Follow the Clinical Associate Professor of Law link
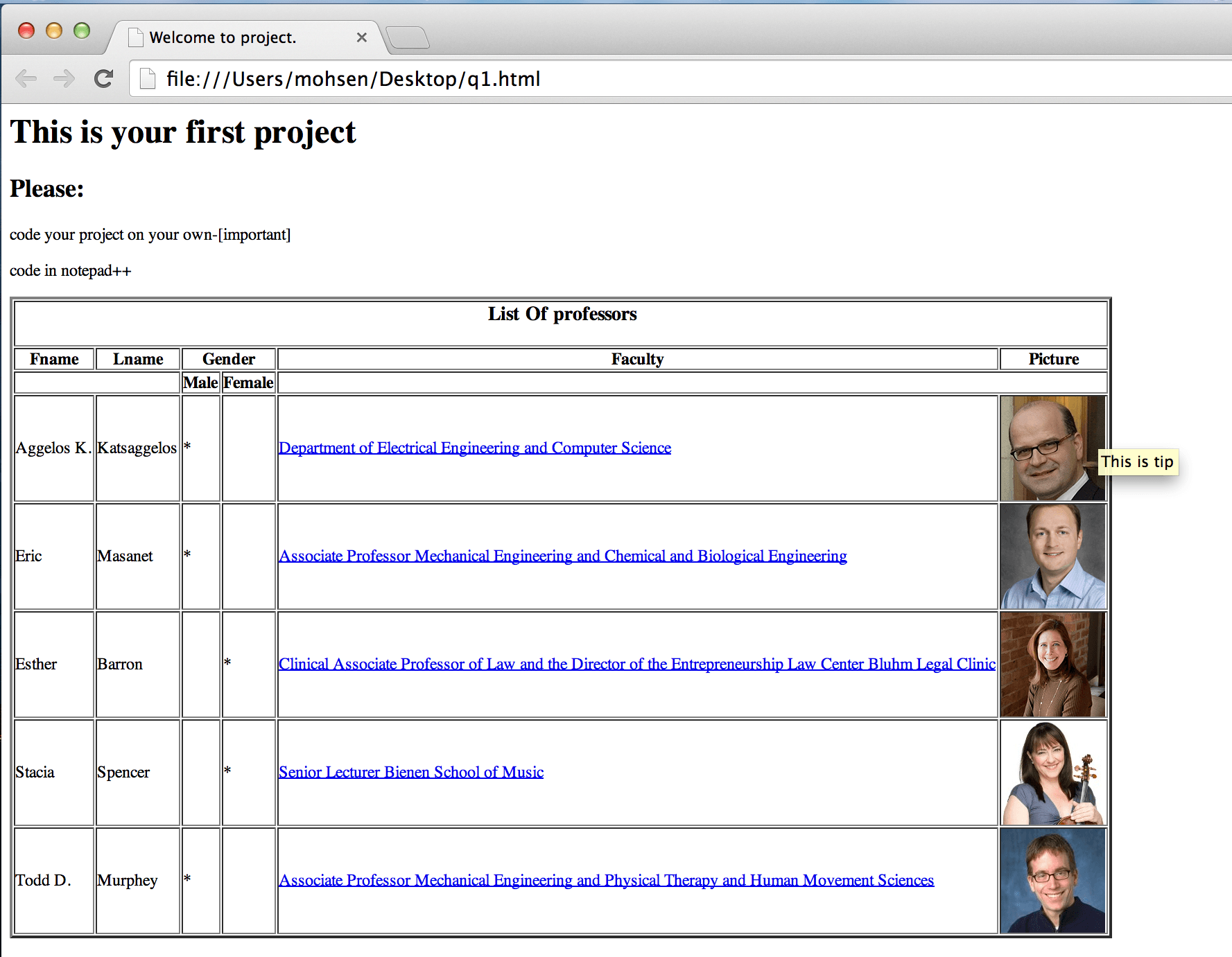The image size is (1232, 957). click(636, 665)
